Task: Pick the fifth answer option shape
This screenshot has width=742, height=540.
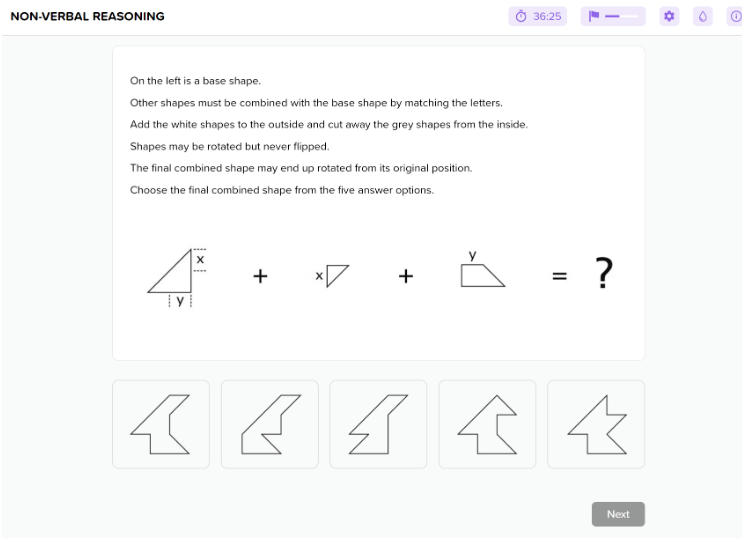Action: (596, 424)
